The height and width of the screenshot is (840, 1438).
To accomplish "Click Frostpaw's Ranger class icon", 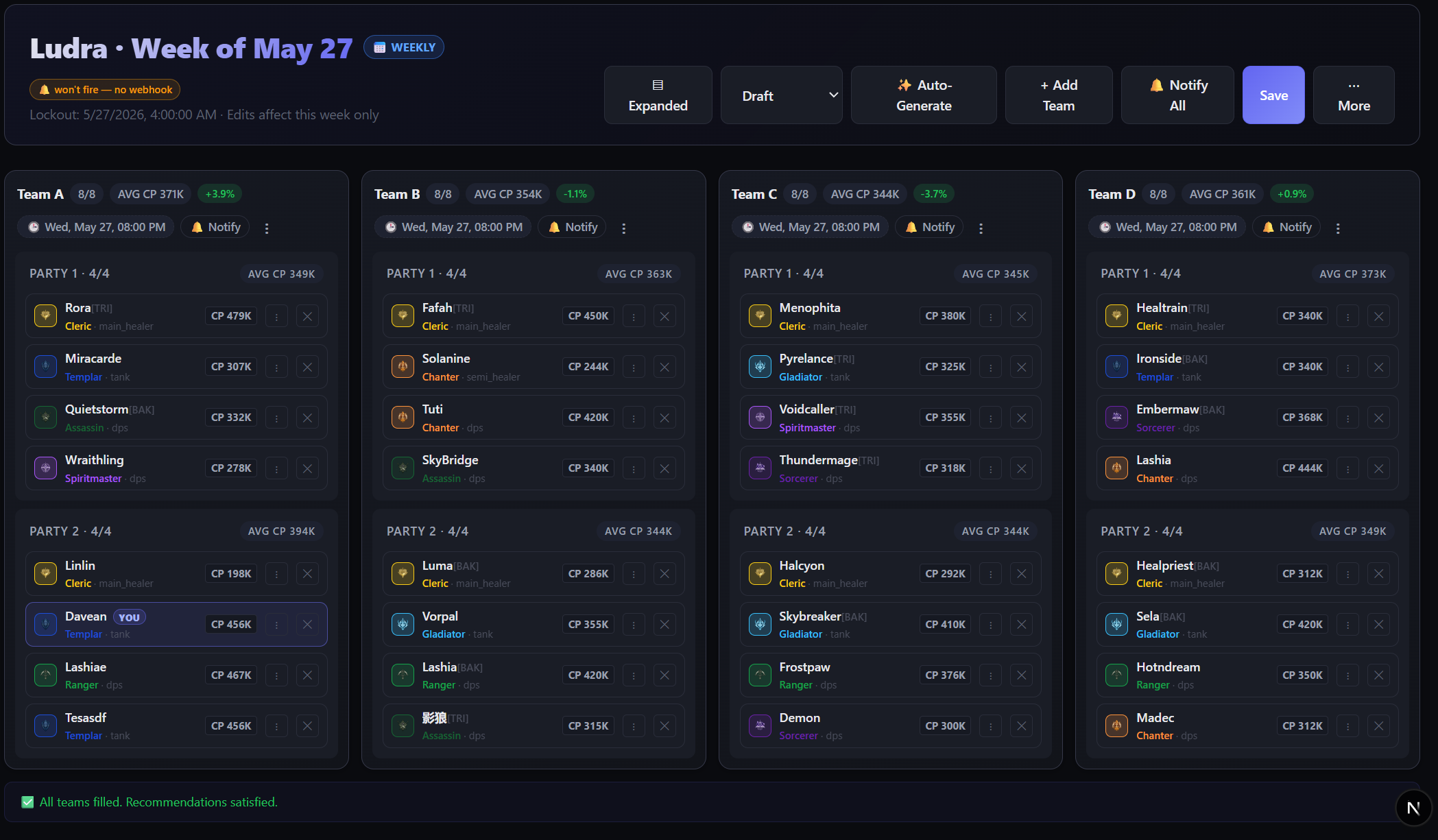I will pos(760,675).
